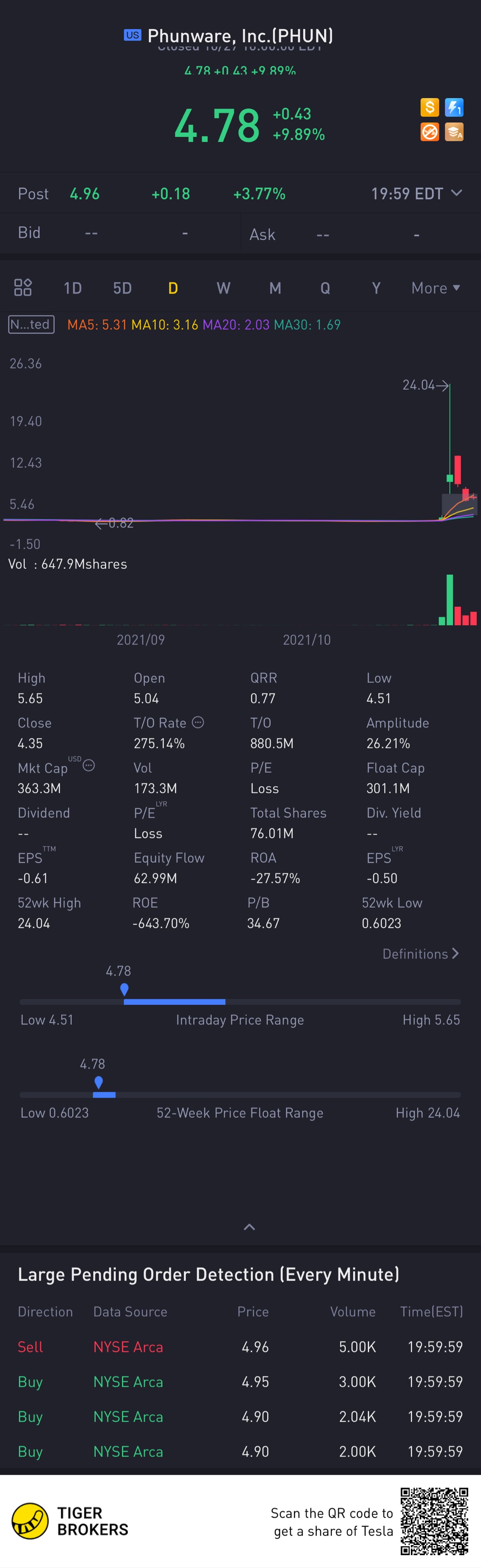The width and height of the screenshot is (481, 1568).
Task: Select the Q quarterly chart tab
Action: [x=325, y=288]
